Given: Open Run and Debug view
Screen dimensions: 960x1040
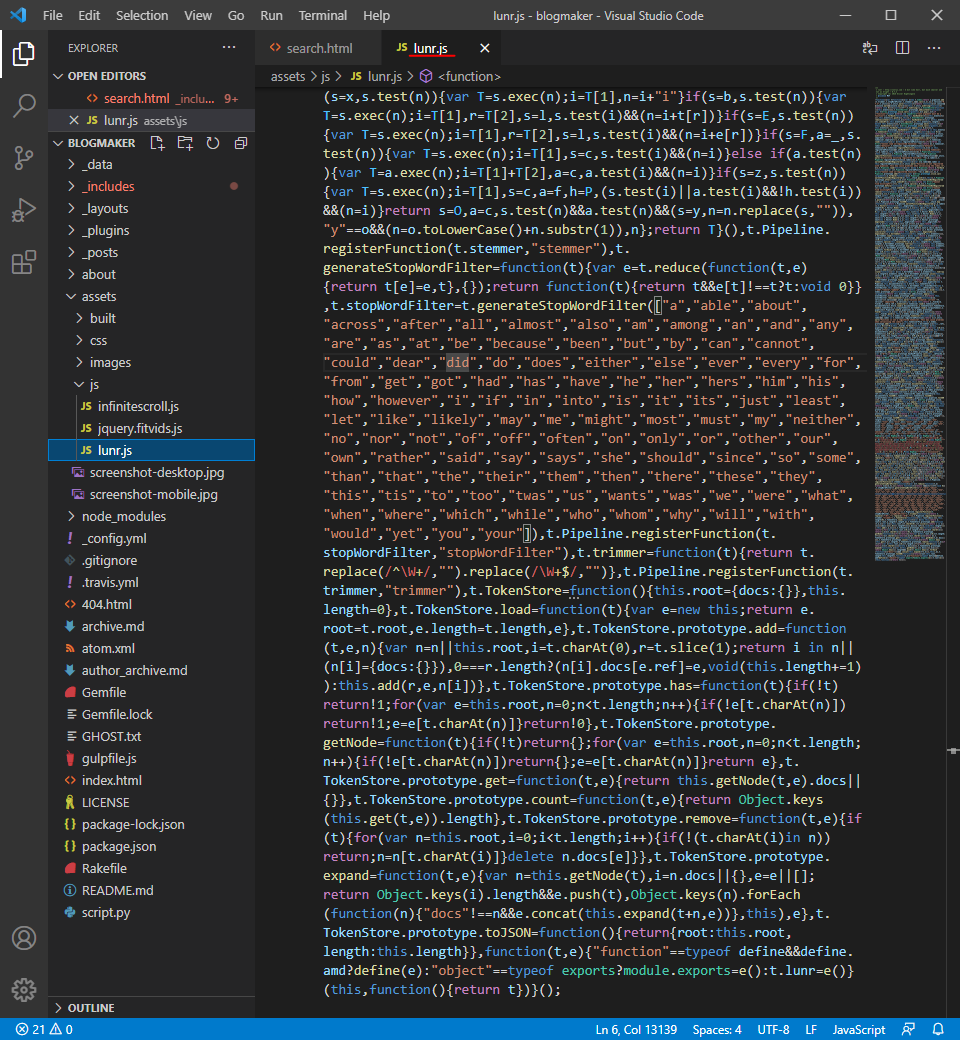Looking at the screenshot, I should coord(24,210).
